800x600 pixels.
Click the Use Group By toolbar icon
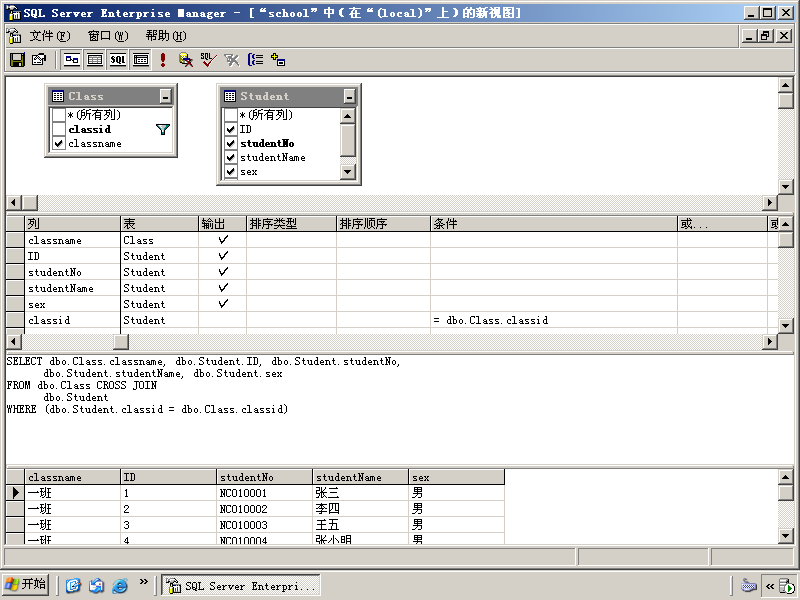255,60
